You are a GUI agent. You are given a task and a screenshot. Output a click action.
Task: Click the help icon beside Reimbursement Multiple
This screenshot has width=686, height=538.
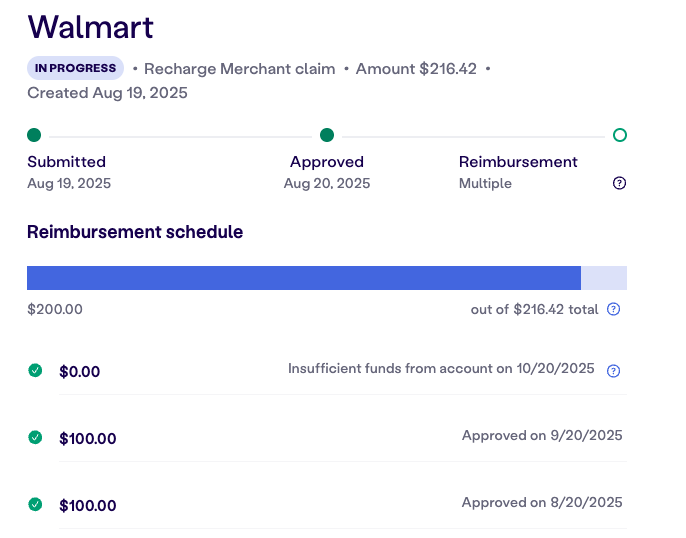coord(619,183)
